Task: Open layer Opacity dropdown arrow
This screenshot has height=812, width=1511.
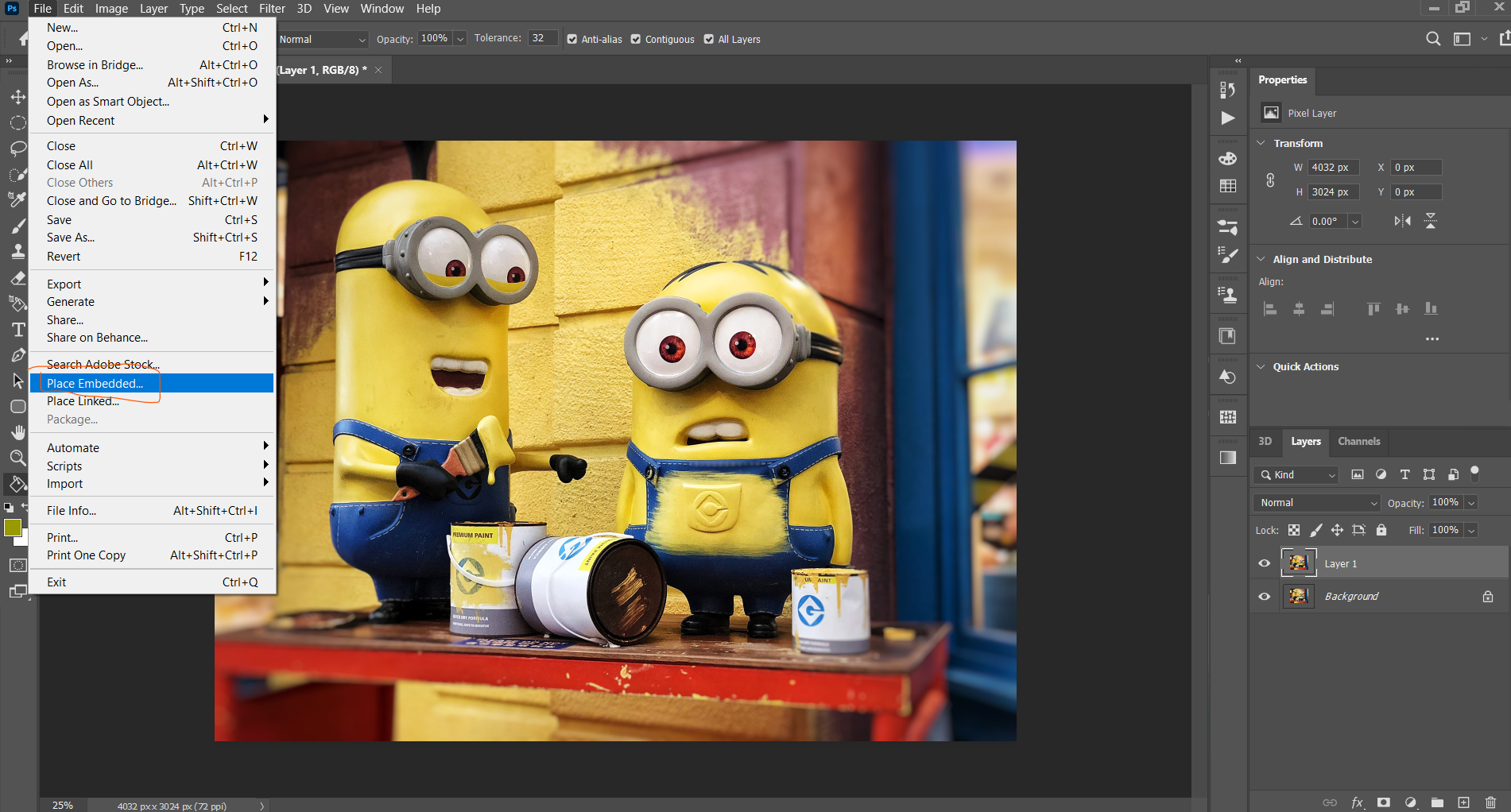Action: [1471, 503]
